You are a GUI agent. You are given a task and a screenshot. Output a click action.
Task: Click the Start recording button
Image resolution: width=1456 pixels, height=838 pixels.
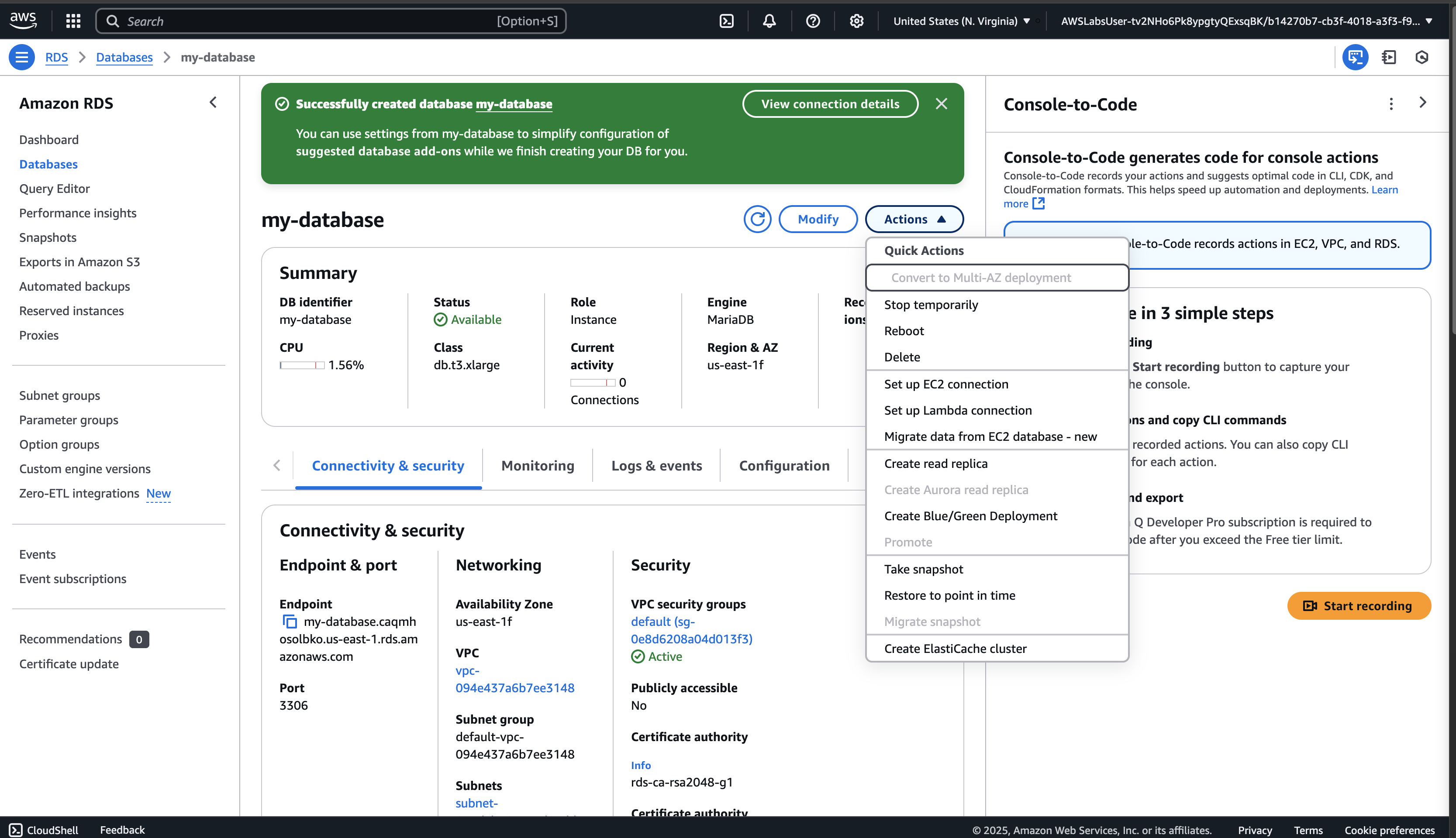pos(1359,606)
